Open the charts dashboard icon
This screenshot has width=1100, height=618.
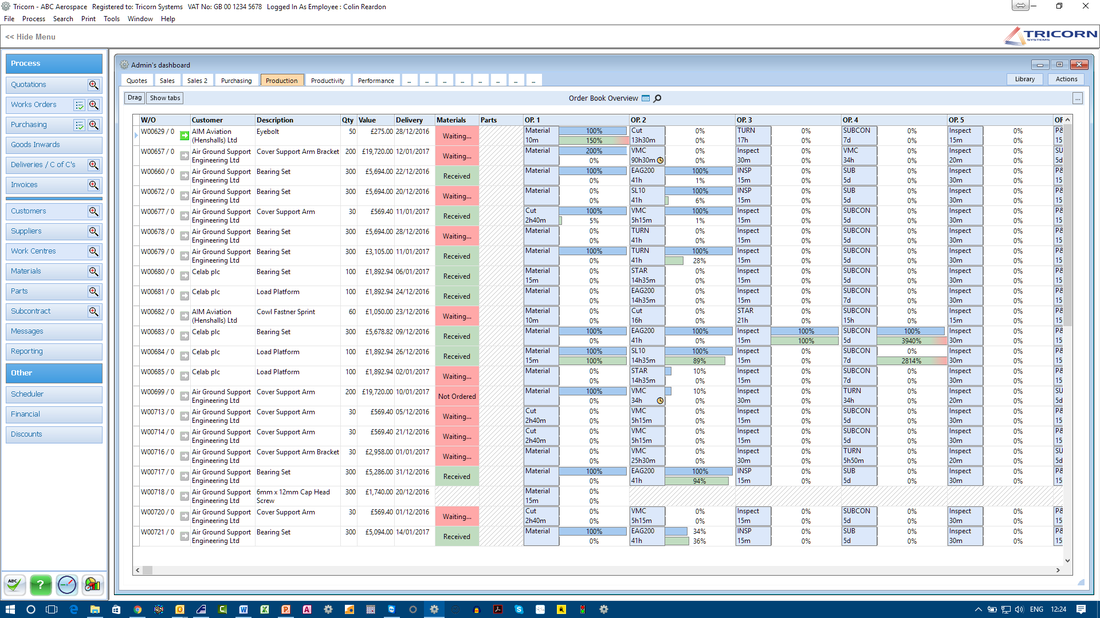click(x=92, y=584)
